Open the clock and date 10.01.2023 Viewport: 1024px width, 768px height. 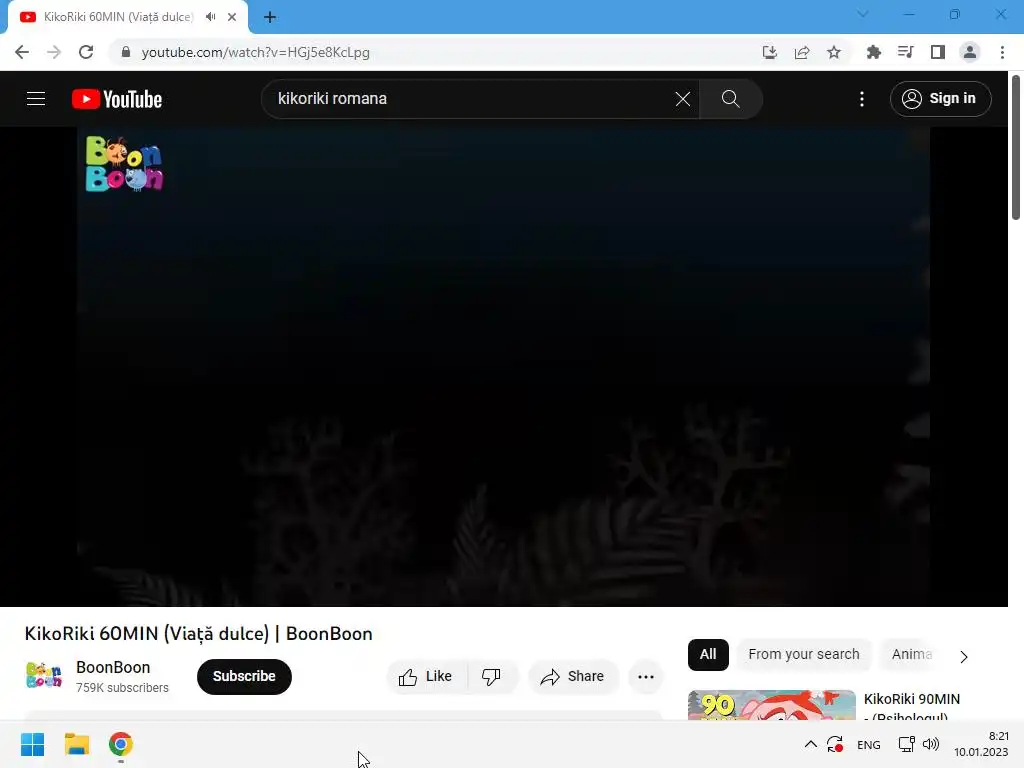point(981,744)
